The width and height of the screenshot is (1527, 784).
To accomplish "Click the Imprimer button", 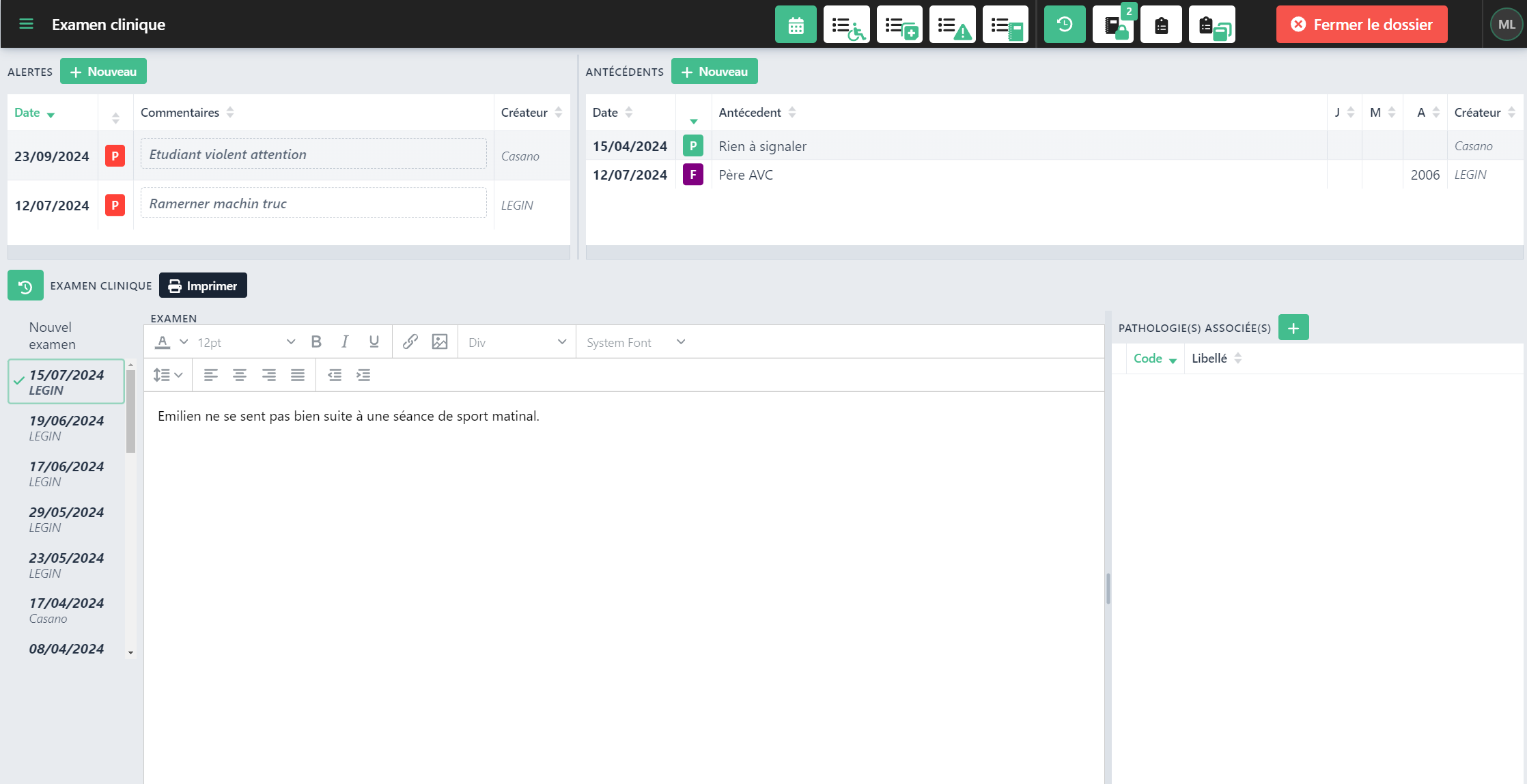I will [x=203, y=285].
